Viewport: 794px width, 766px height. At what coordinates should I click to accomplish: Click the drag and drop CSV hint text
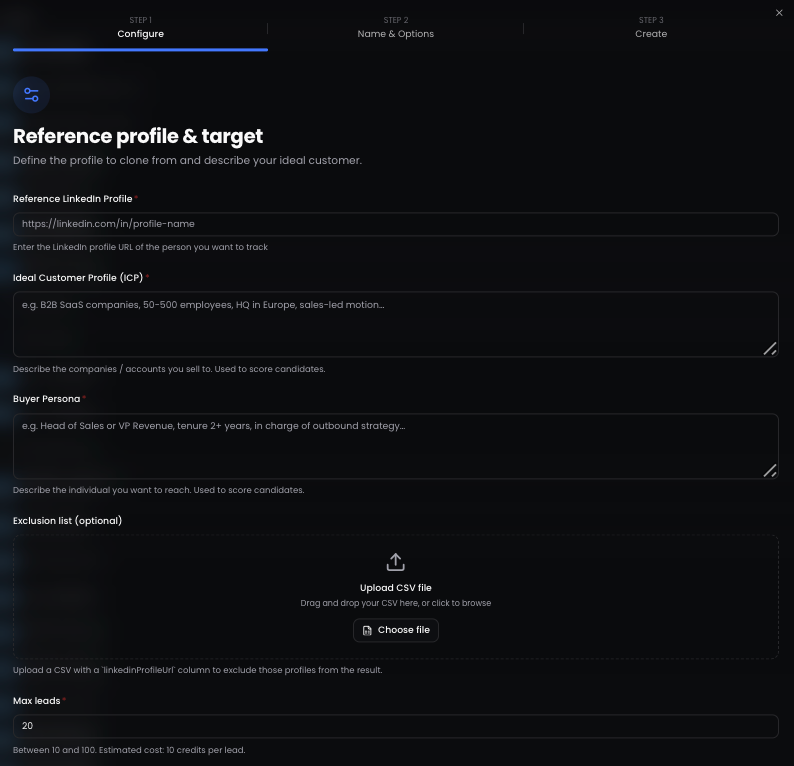395,603
